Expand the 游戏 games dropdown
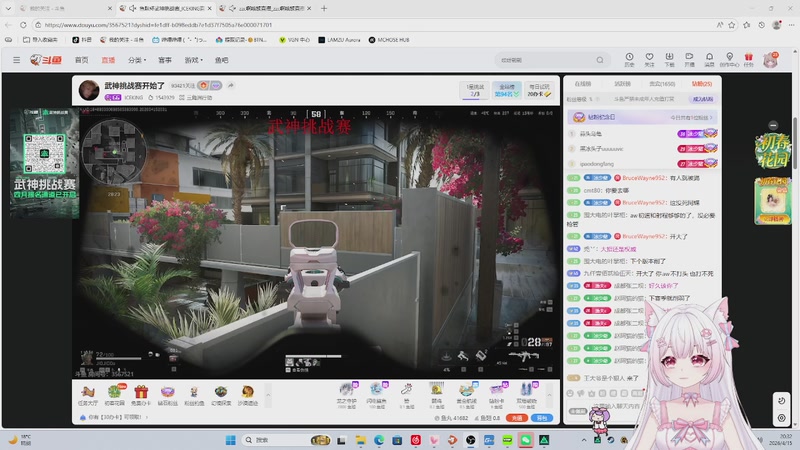The image size is (800, 450). click(193, 60)
